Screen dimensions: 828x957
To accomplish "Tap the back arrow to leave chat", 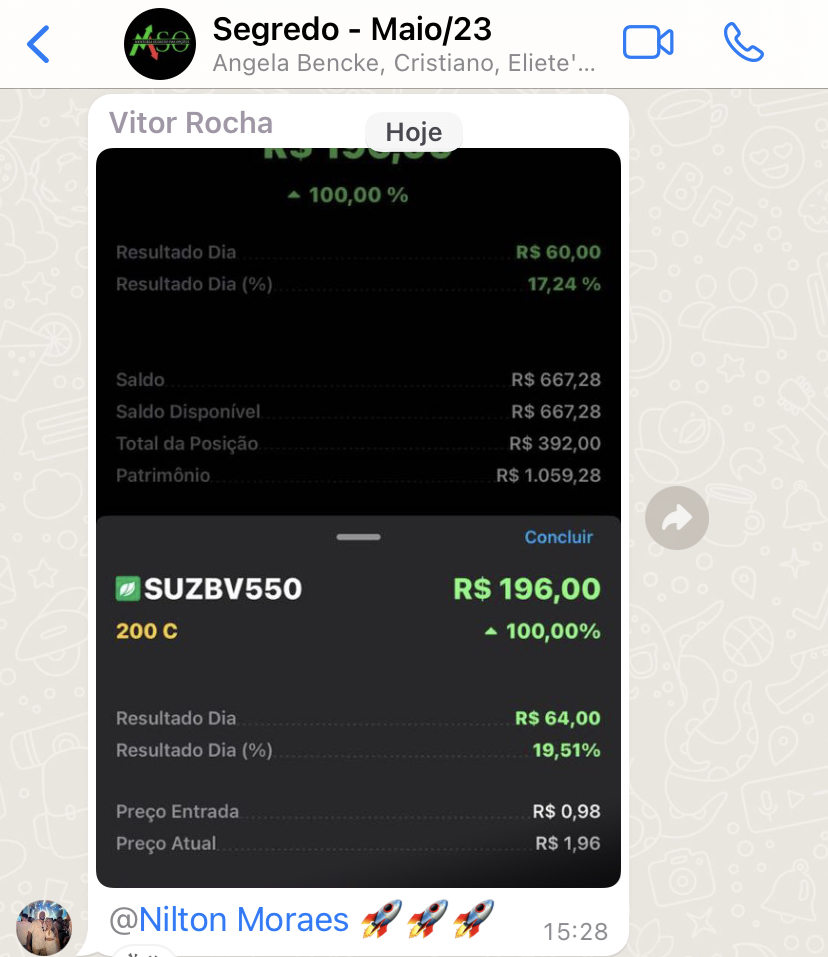I will [38, 44].
